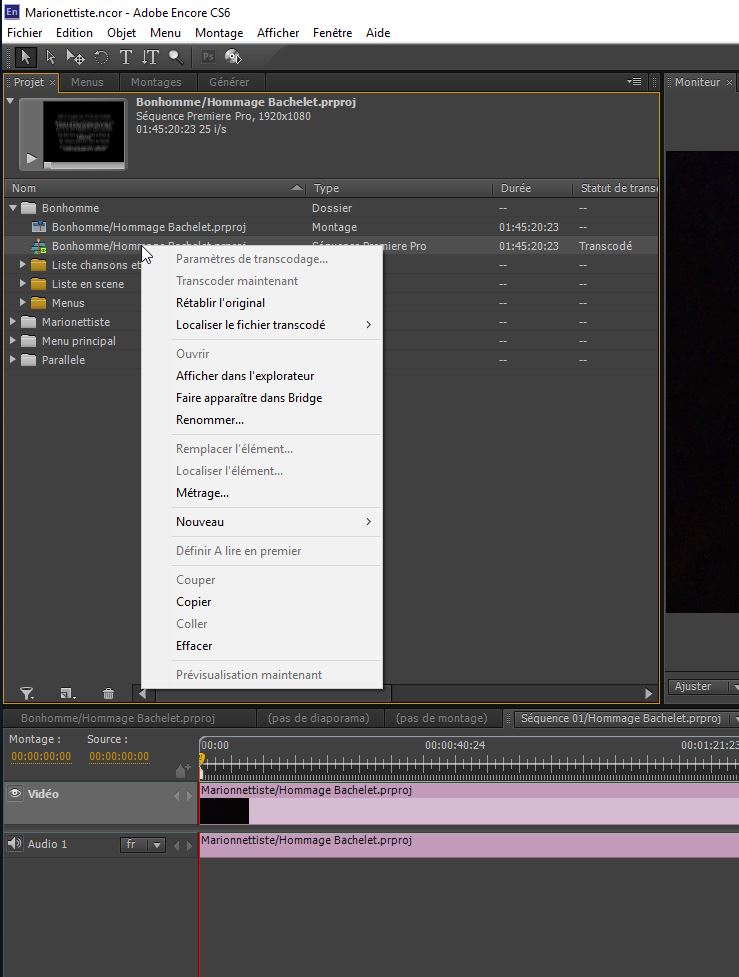739x977 pixels.
Task: Click the Parallele folder icon
Action: 29,360
